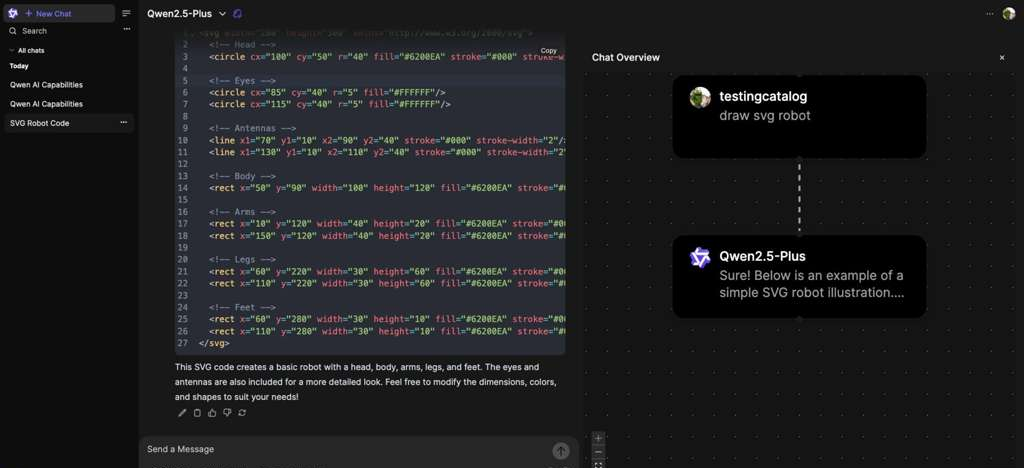Collapse sidebar with the menu lines icon

127,13
